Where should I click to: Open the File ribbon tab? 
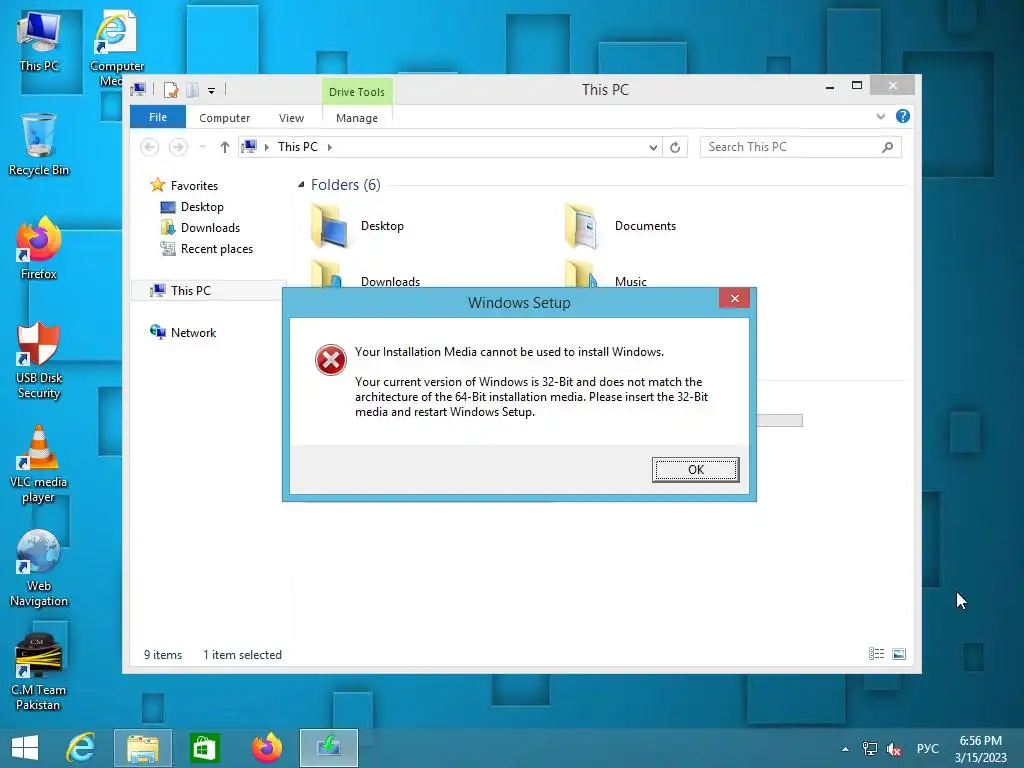tap(158, 117)
